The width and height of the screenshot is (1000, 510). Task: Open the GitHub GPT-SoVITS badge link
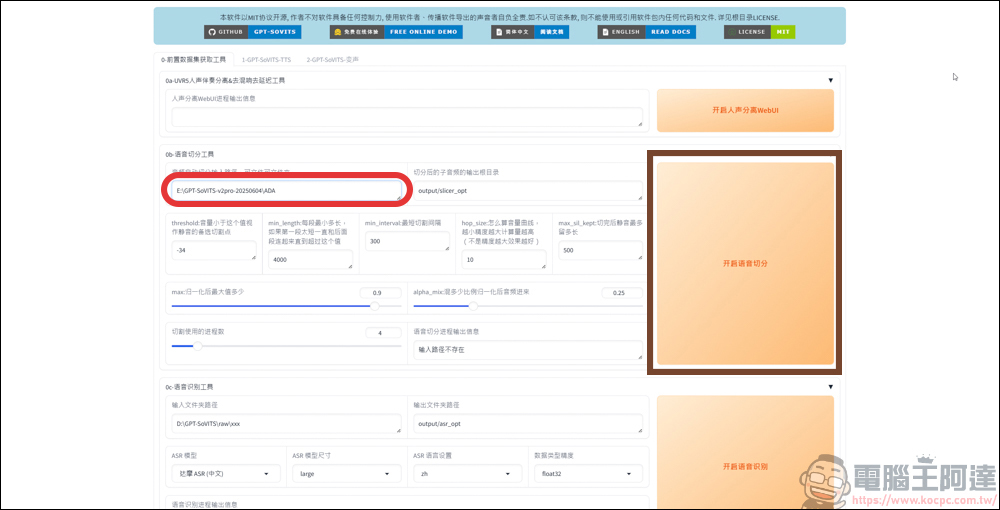(x=253, y=31)
